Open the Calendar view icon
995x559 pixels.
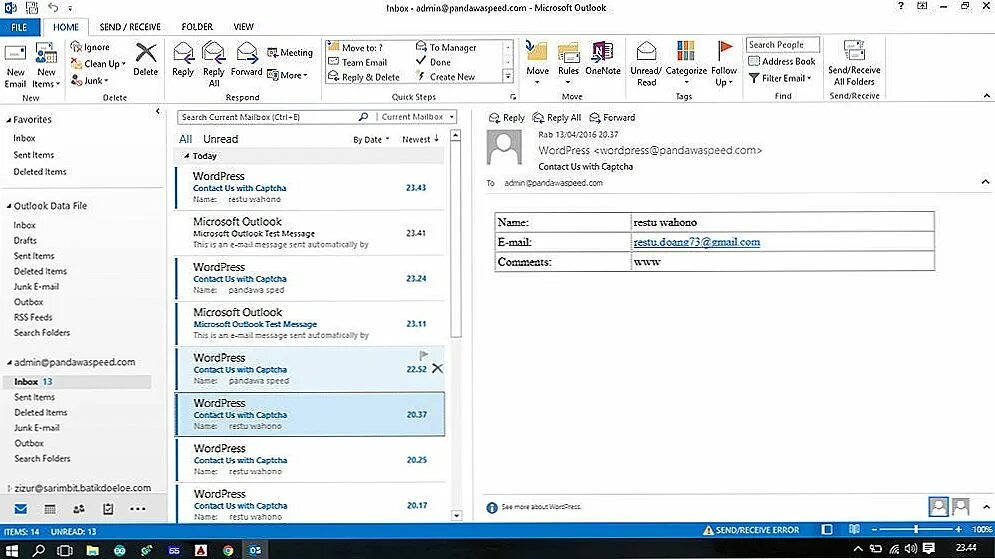click(x=49, y=509)
